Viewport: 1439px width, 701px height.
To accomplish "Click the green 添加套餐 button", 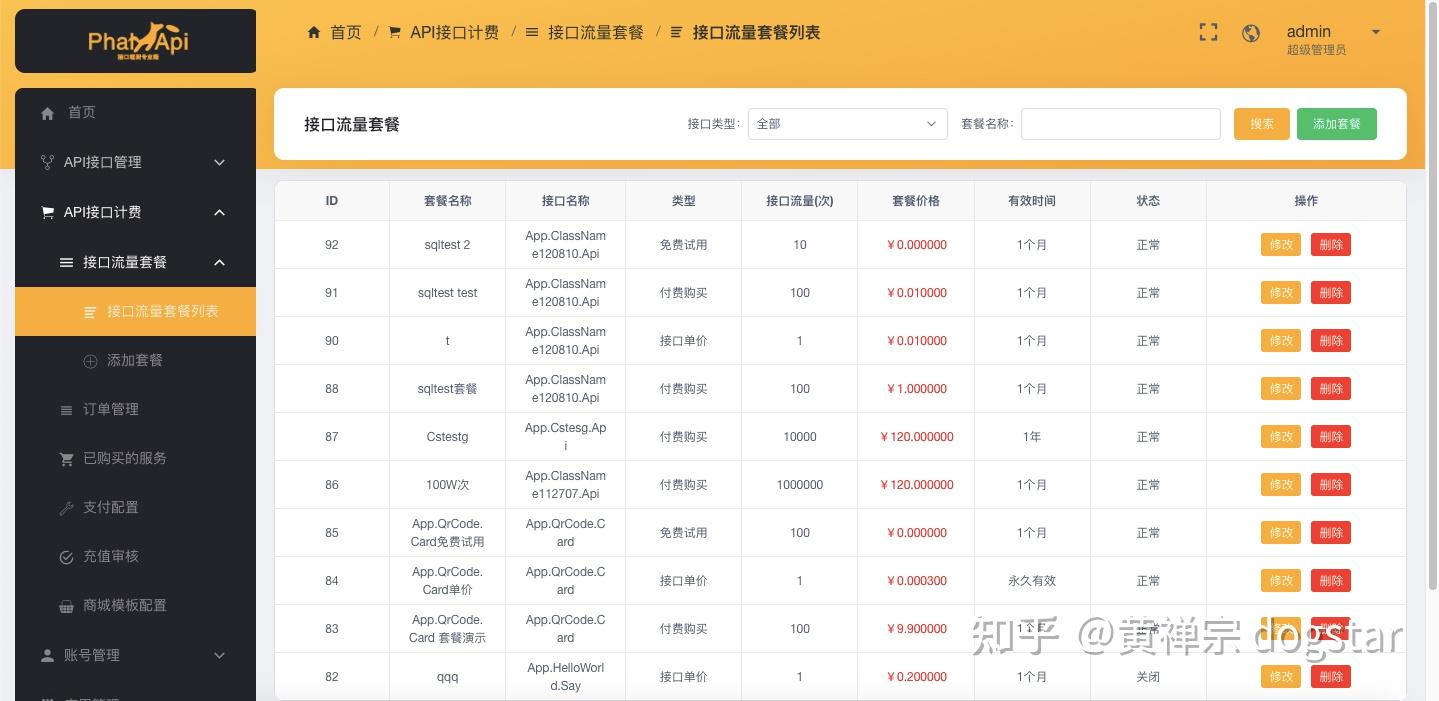I will (x=1336, y=123).
